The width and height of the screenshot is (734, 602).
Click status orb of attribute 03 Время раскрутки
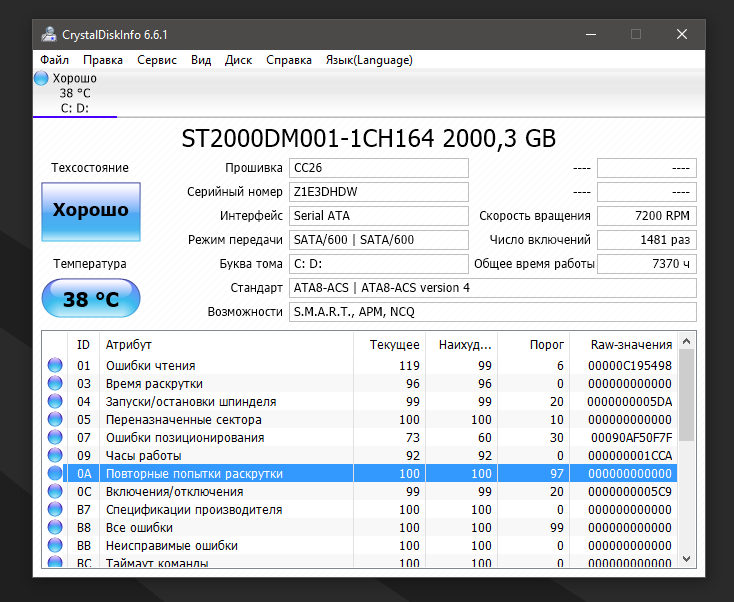coord(55,383)
